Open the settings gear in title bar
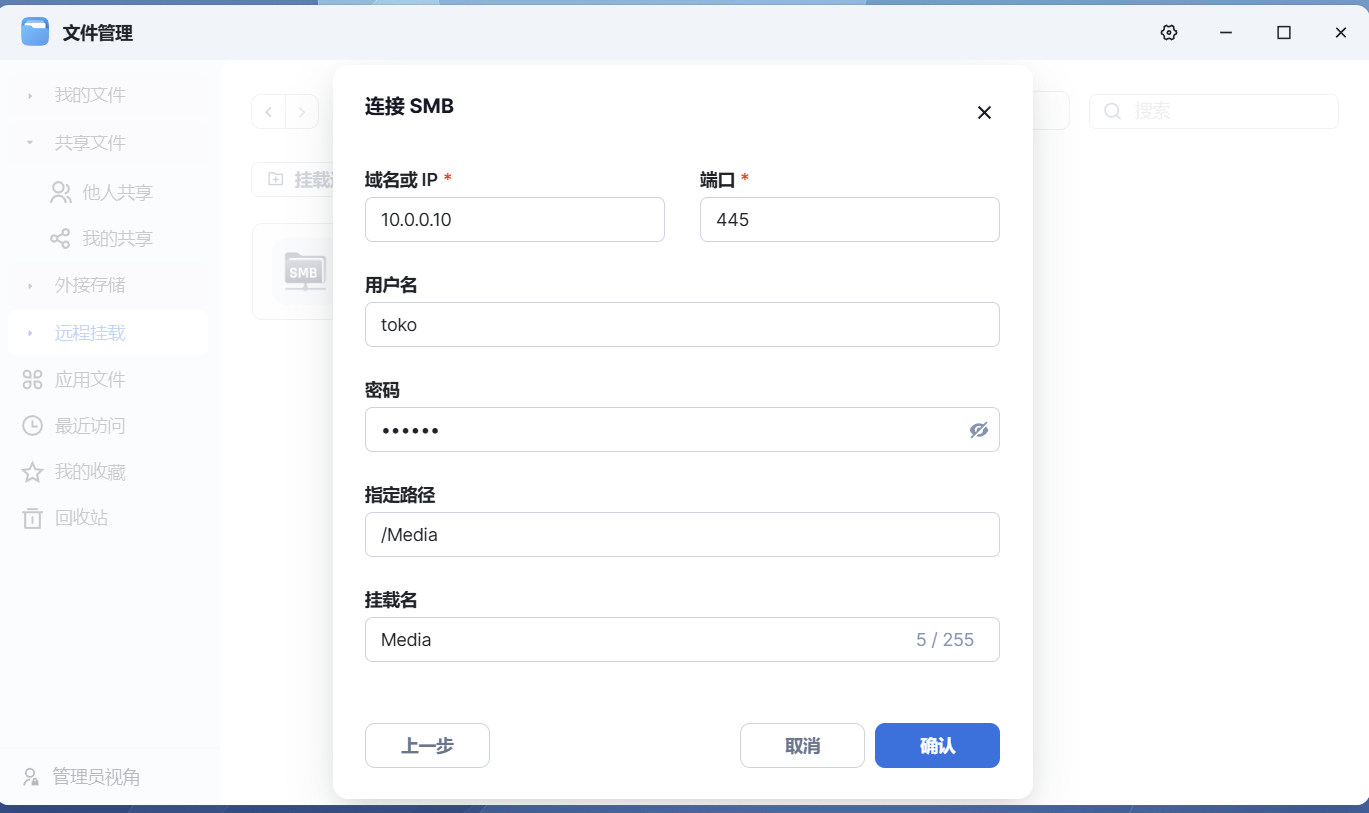This screenshot has width=1369, height=813. tap(1169, 33)
